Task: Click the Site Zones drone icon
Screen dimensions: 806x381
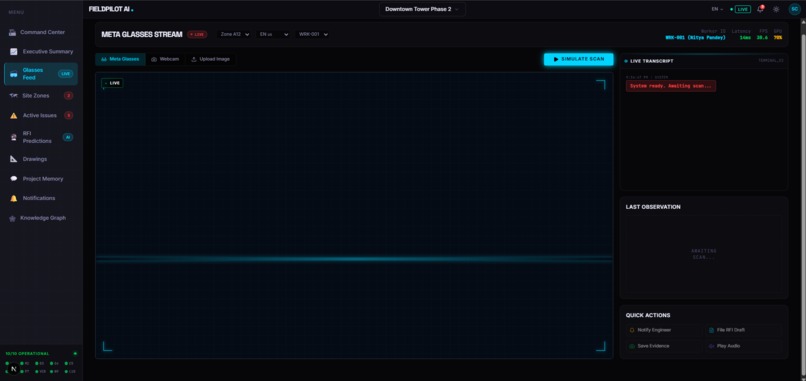Action: tap(13, 96)
